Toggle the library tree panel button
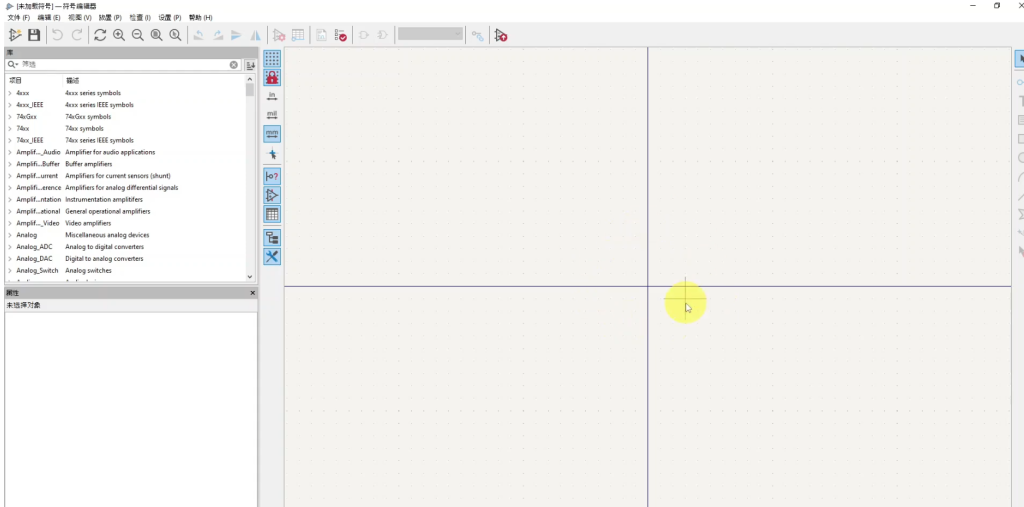 272,237
